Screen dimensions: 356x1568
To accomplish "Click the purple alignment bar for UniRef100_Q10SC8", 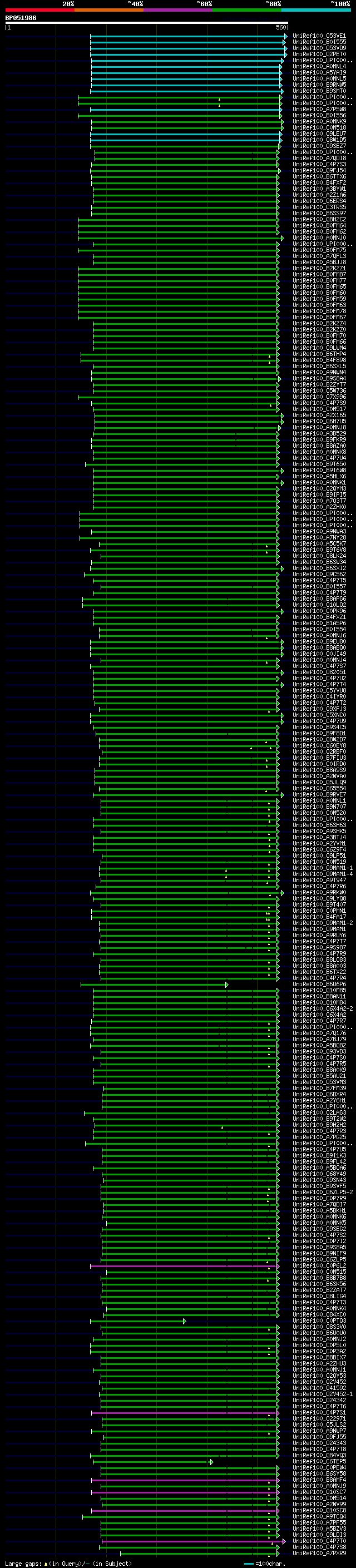I will [186, 1511].
